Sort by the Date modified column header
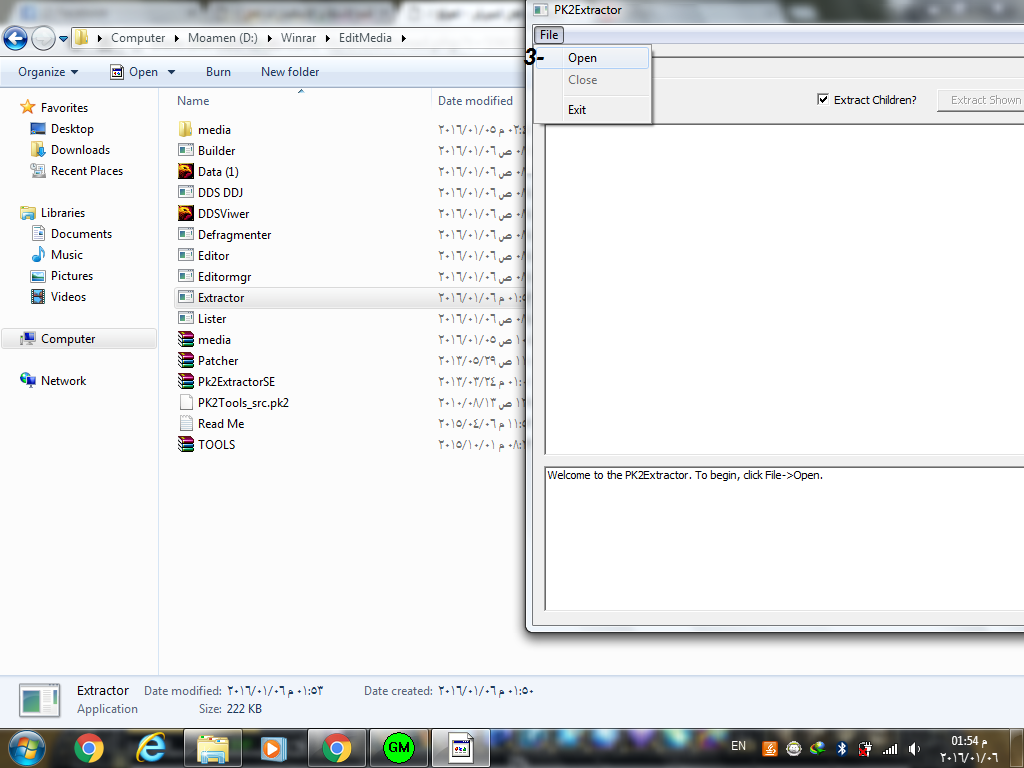The height and width of the screenshot is (768, 1024). click(475, 101)
